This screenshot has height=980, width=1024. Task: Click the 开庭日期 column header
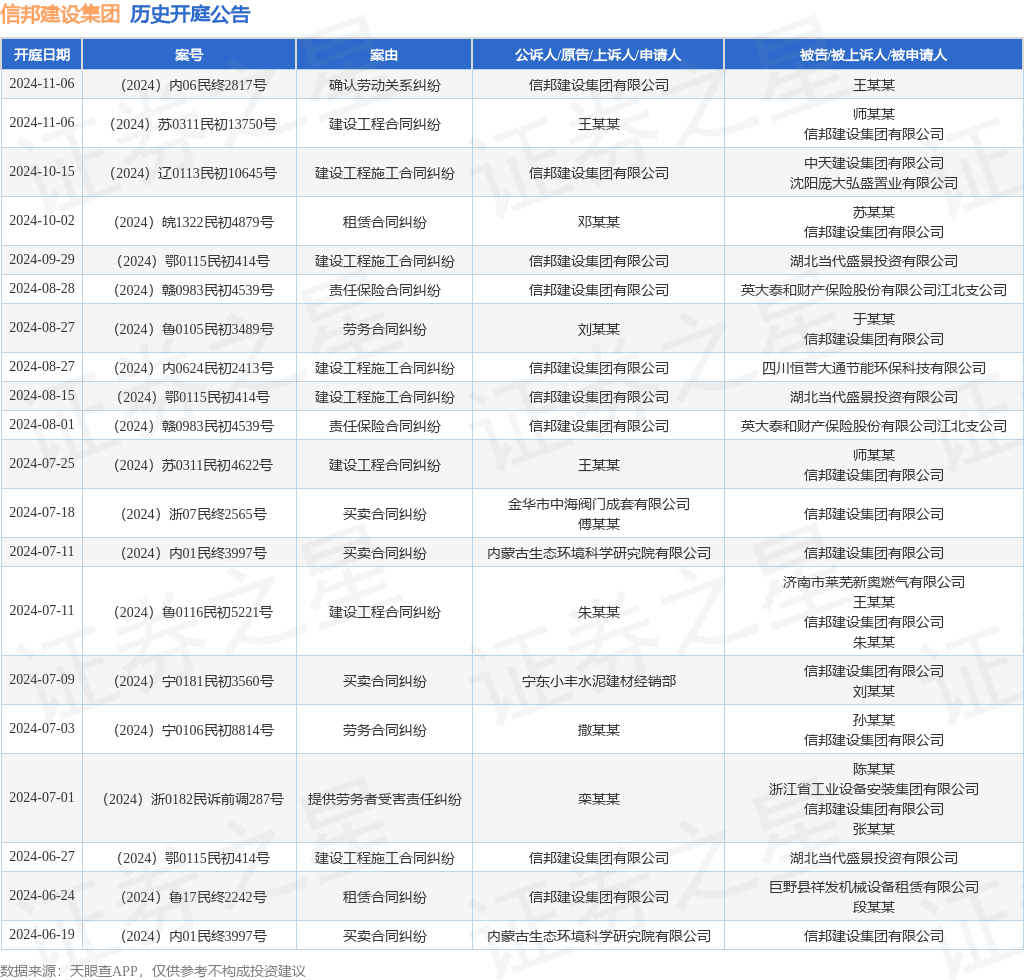42,55
